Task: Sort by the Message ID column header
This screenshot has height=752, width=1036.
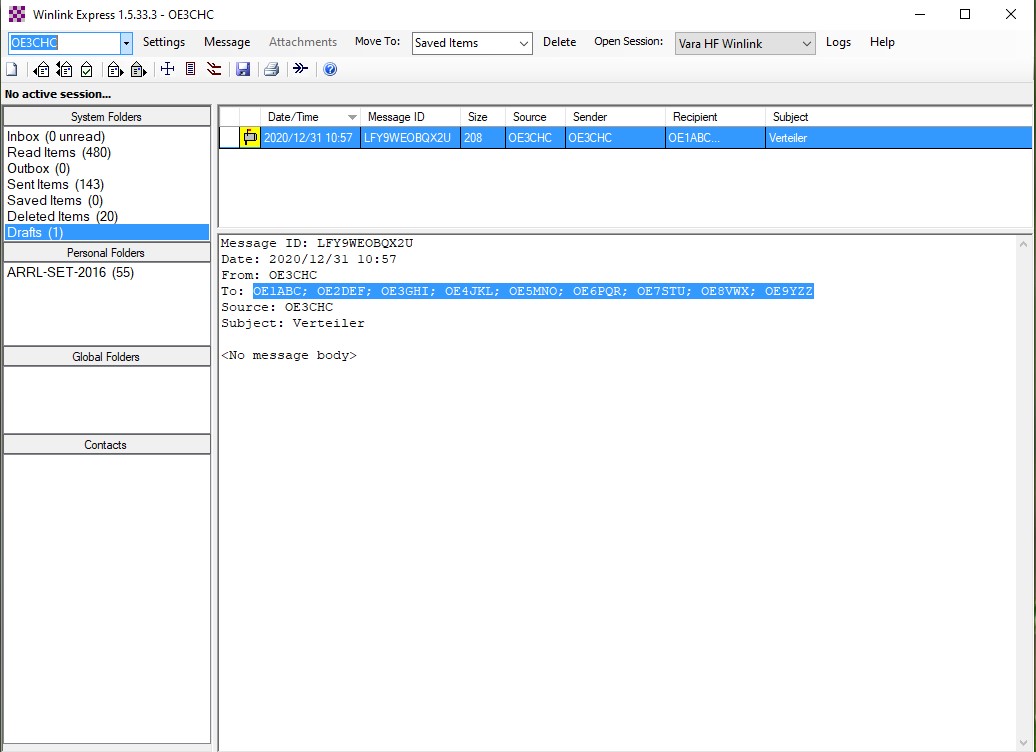Action: (410, 117)
